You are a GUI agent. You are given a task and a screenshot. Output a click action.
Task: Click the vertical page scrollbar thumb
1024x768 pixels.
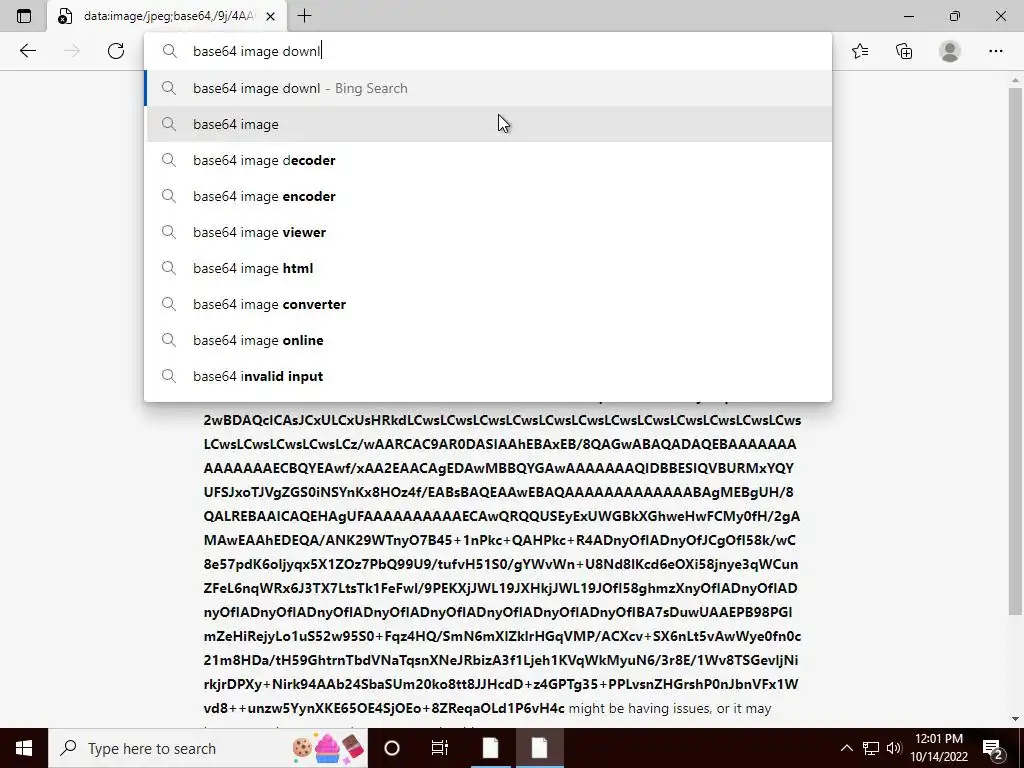pyautogui.click(x=1015, y=351)
